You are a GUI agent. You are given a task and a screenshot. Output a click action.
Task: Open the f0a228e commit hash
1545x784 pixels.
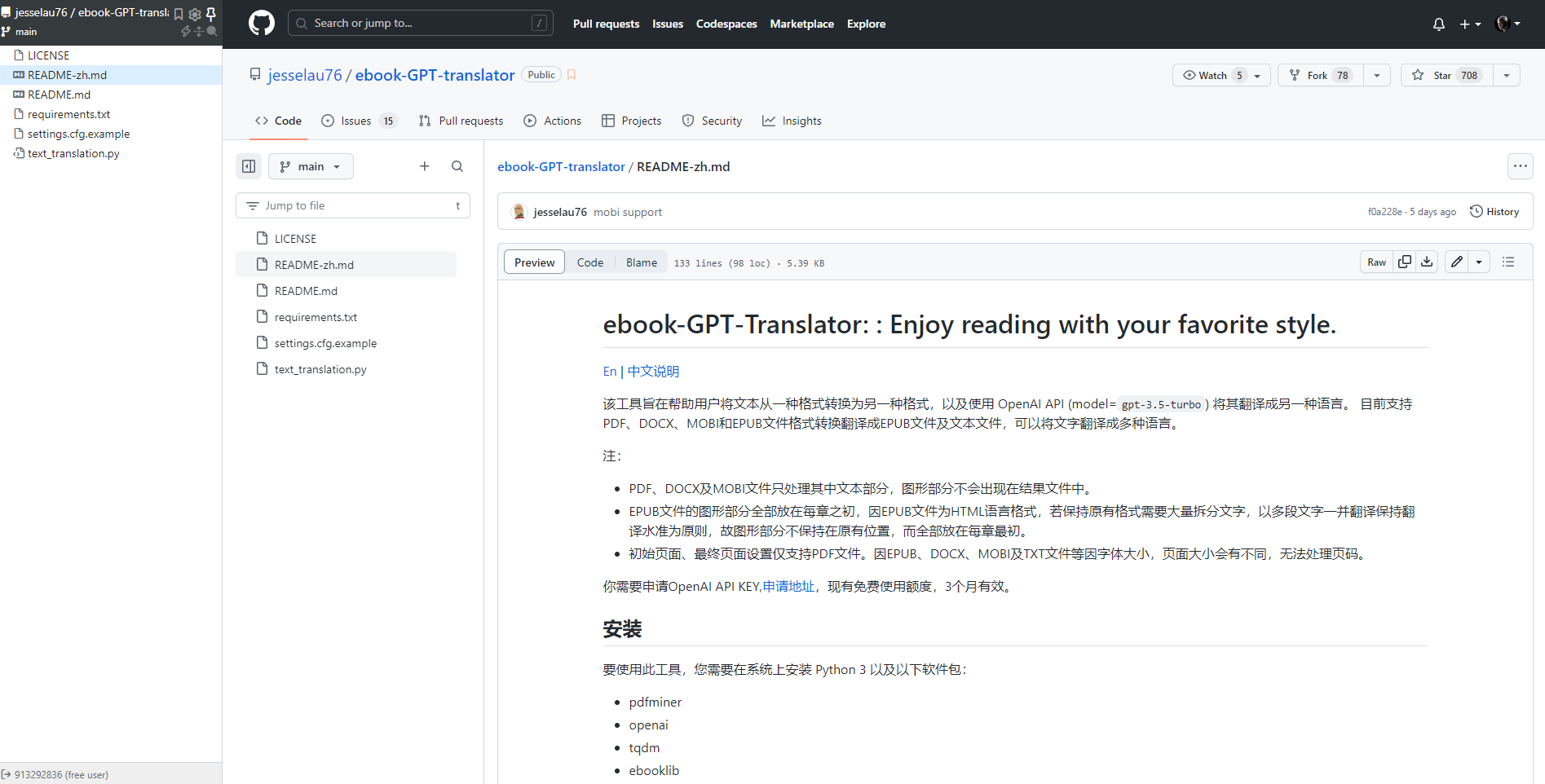1385,212
